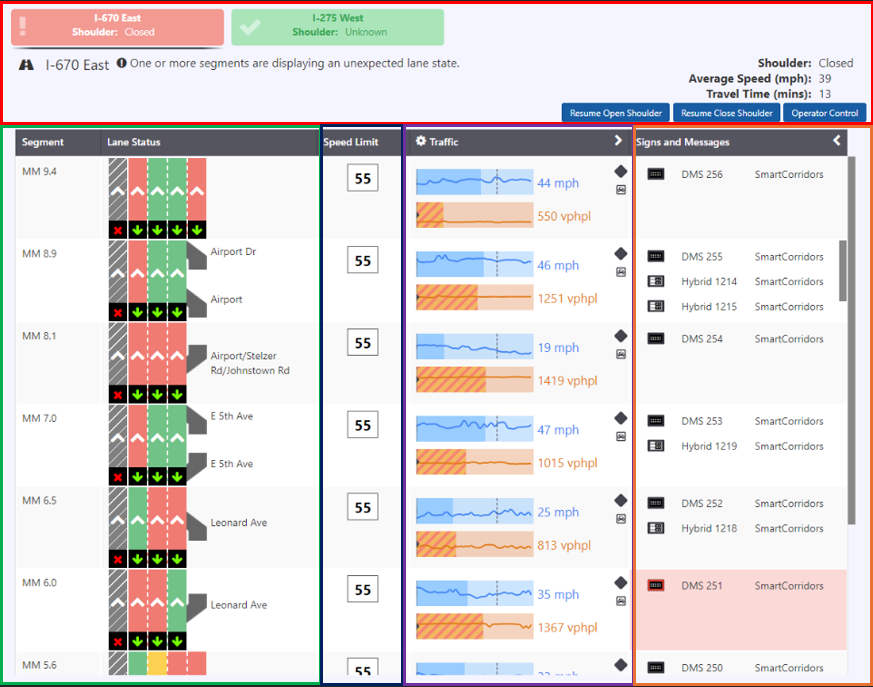
Task: Switch to the I-670 East corridor tab
Action: 117,27
